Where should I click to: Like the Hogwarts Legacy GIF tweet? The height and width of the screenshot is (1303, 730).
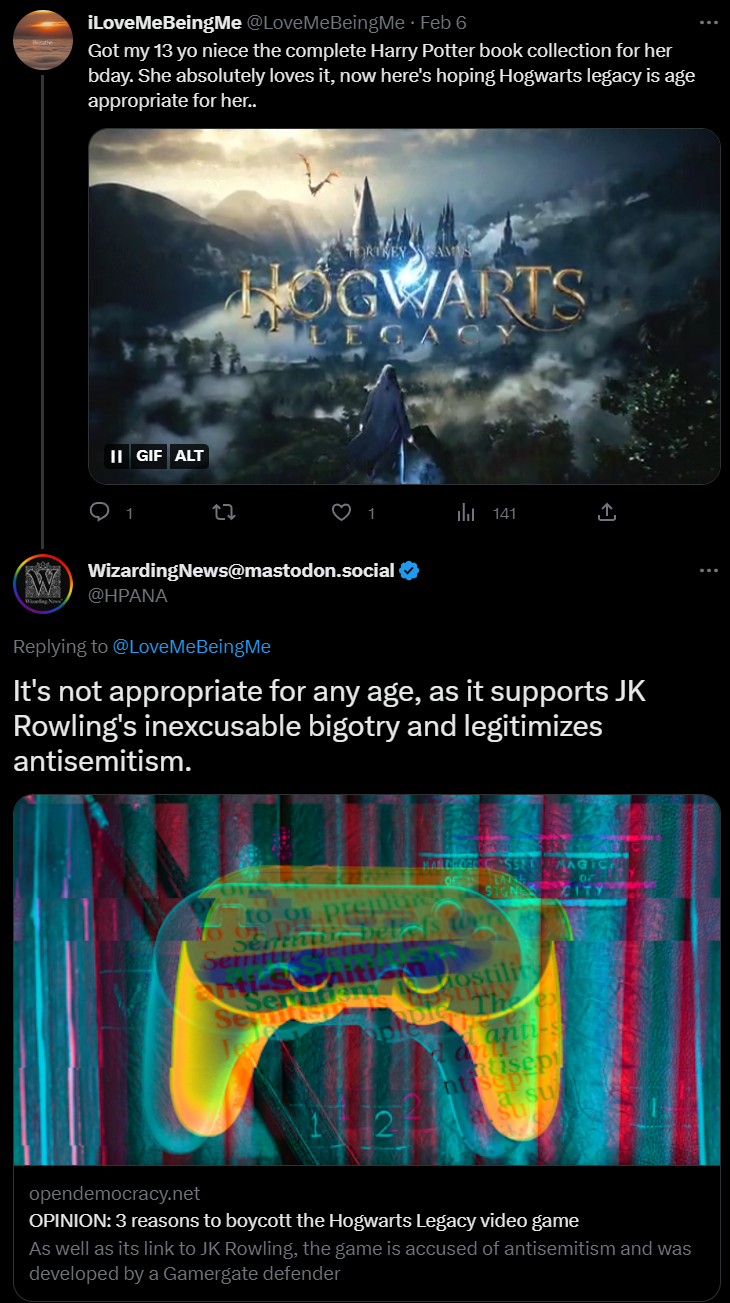(342, 512)
